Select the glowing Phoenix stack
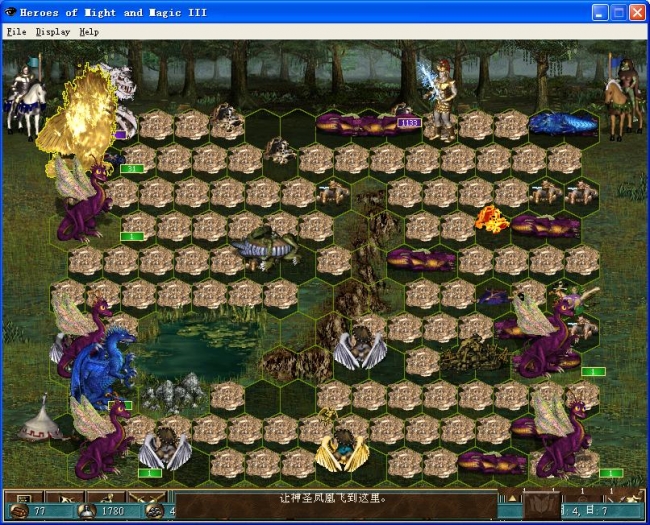This screenshot has height=525, width=650. tap(81, 118)
